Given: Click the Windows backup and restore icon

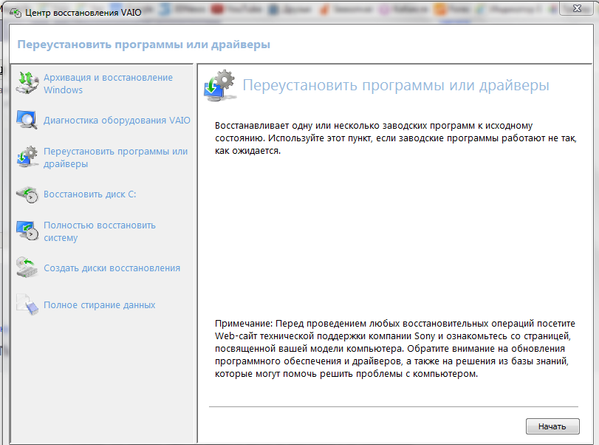Looking at the screenshot, I should [x=27, y=83].
